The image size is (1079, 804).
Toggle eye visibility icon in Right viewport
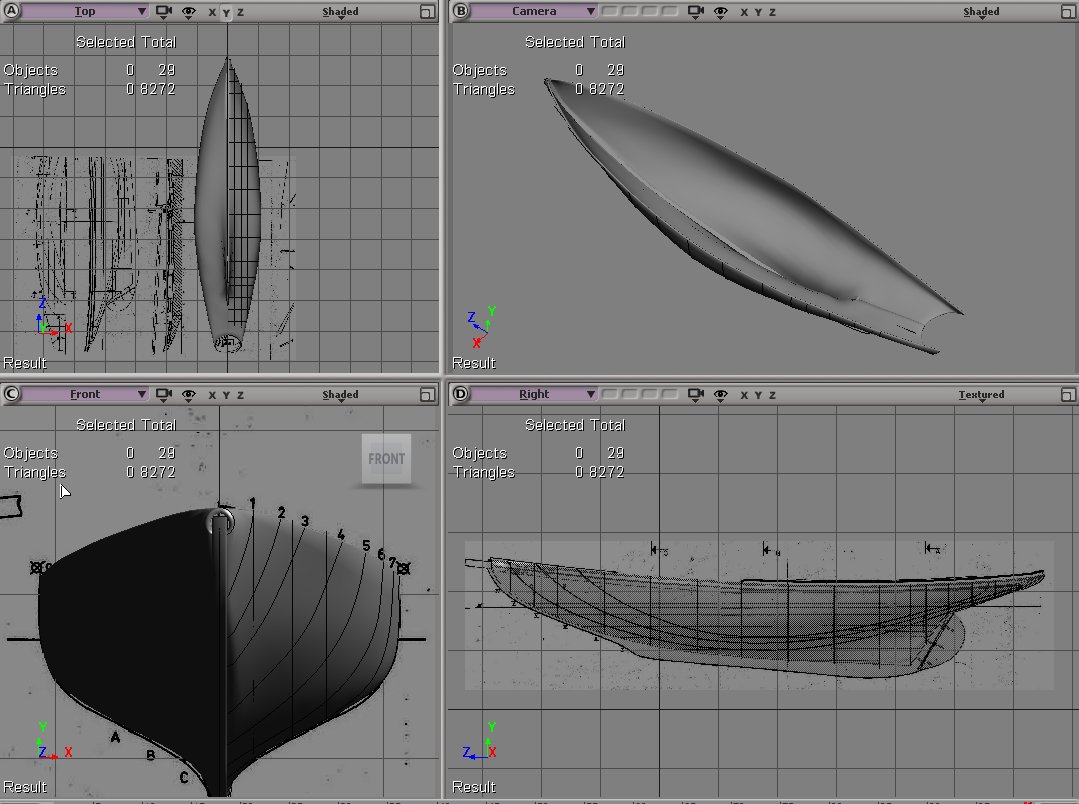(722, 395)
